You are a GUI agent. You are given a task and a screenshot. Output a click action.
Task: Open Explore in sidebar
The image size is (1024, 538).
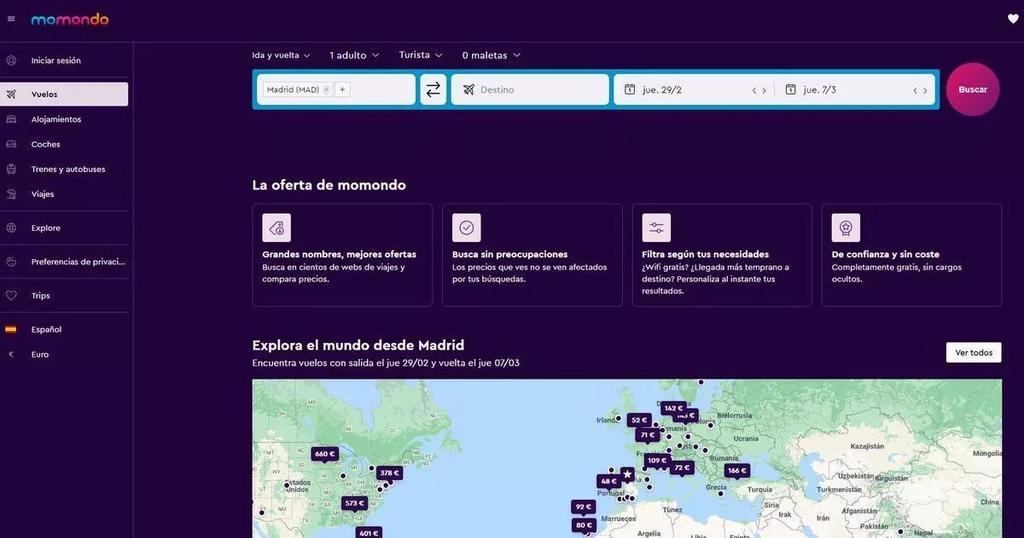(x=64, y=228)
